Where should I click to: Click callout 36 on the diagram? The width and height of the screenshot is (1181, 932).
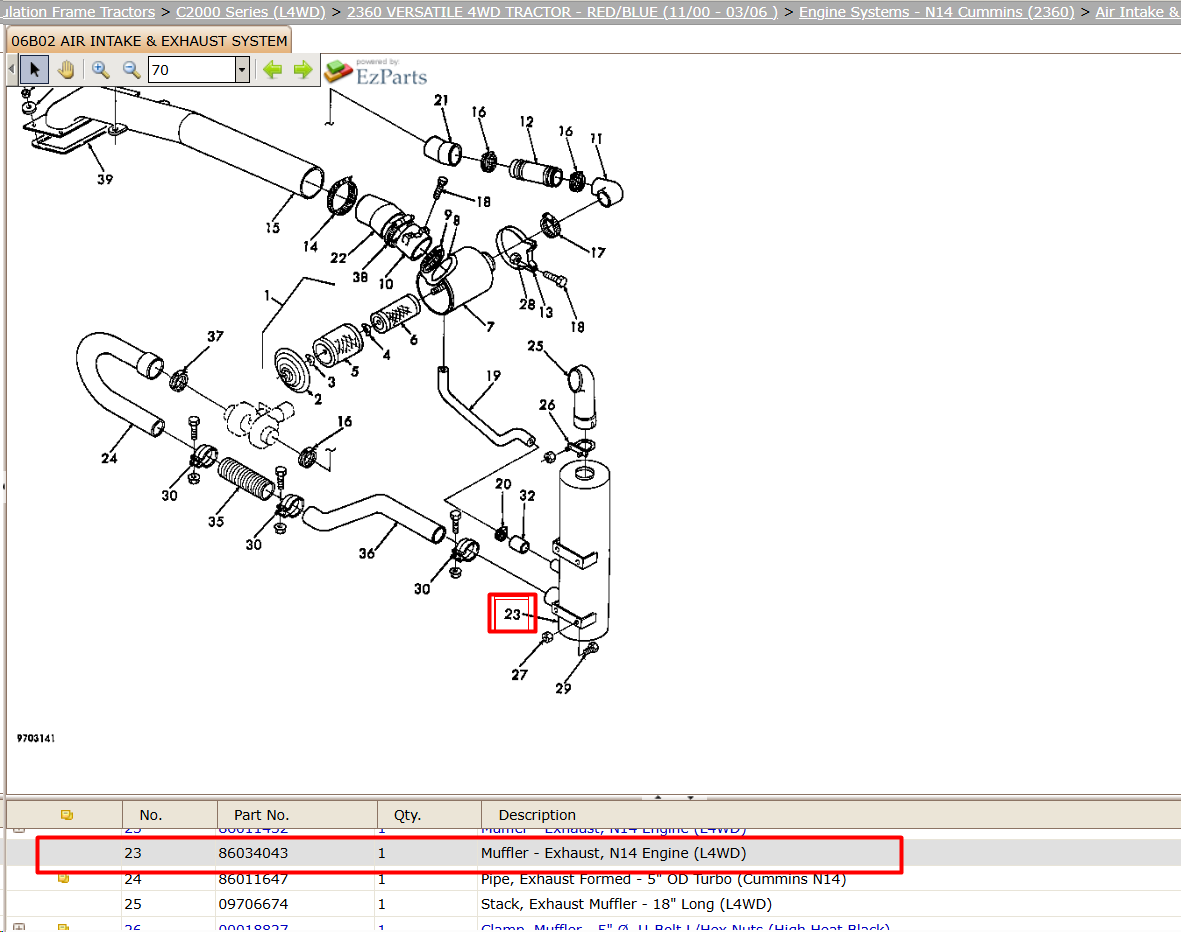point(366,553)
